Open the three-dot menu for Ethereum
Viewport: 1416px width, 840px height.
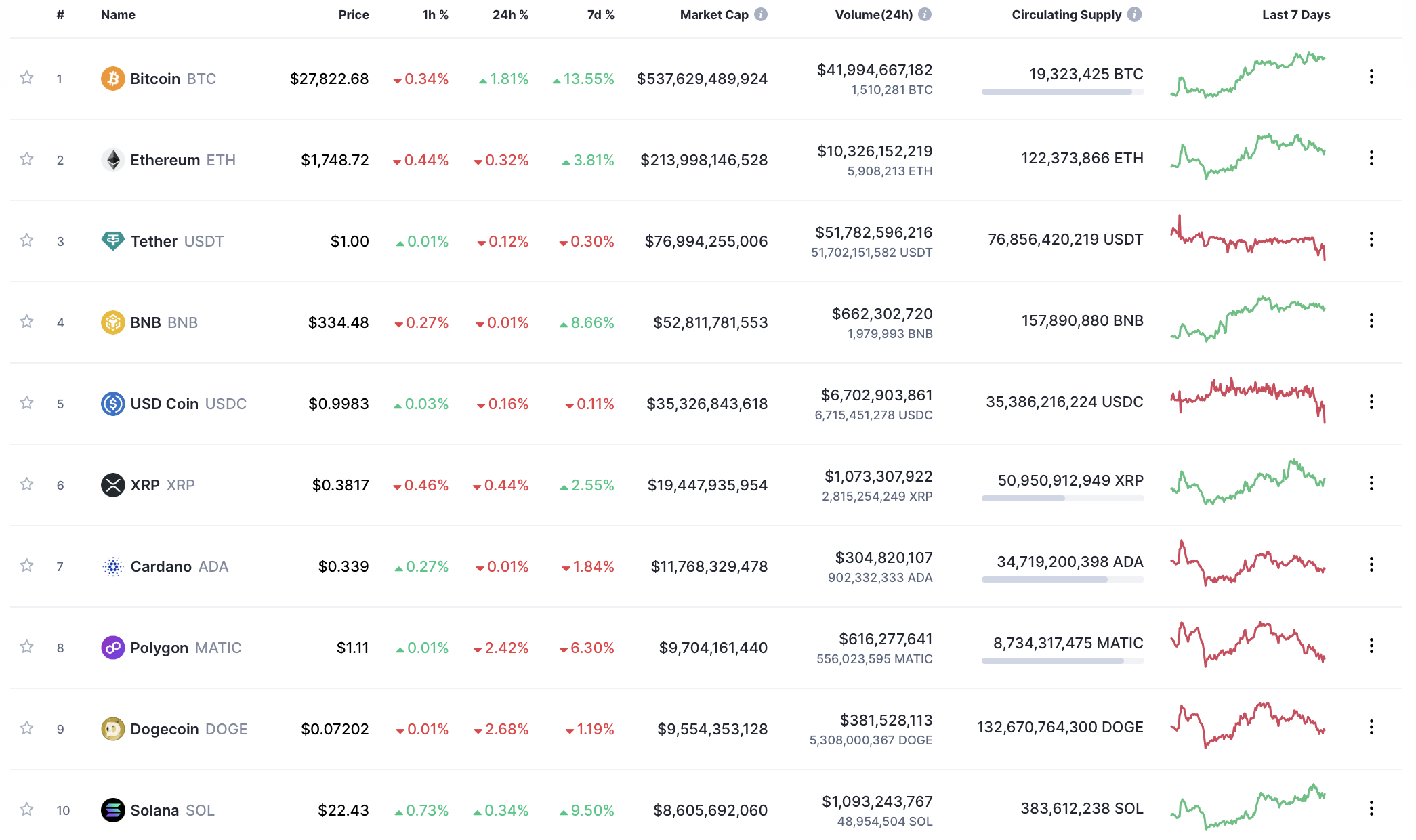[1371, 158]
